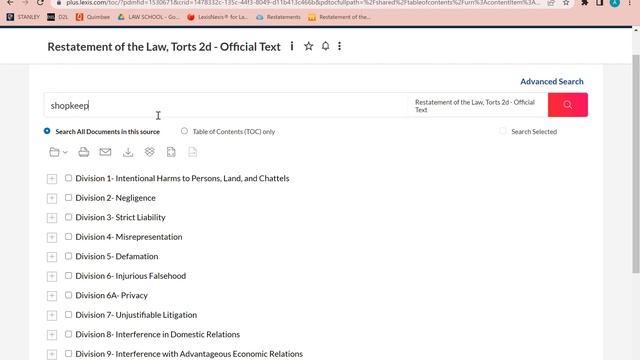The height and width of the screenshot is (360, 640).
Task: Check Division 1- Intentional Harms checkbox
Action: coord(68,178)
